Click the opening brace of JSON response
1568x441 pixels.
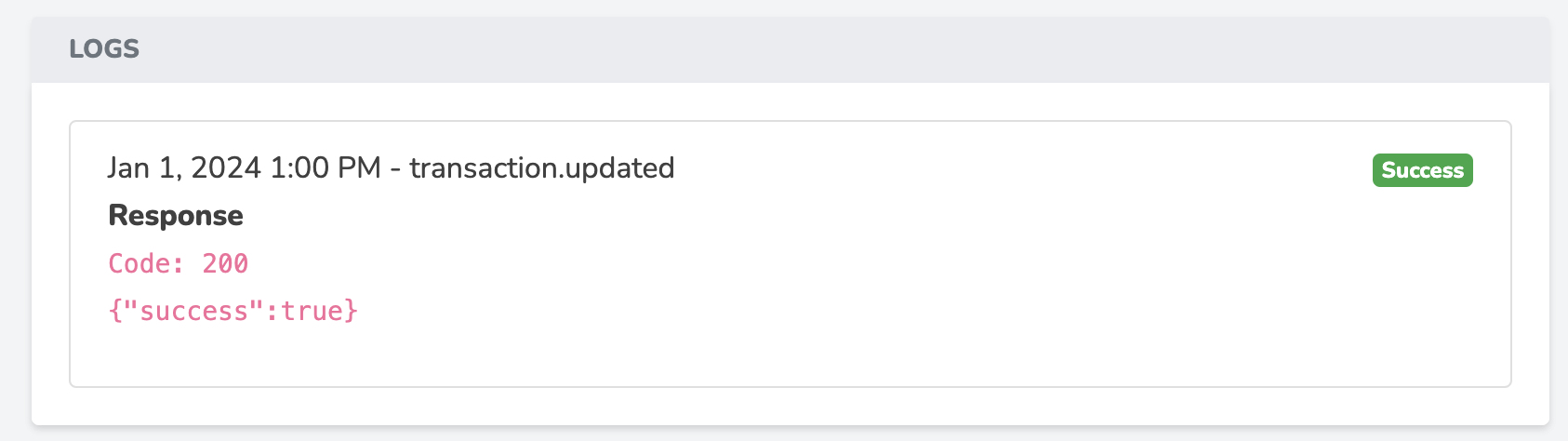[115, 311]
